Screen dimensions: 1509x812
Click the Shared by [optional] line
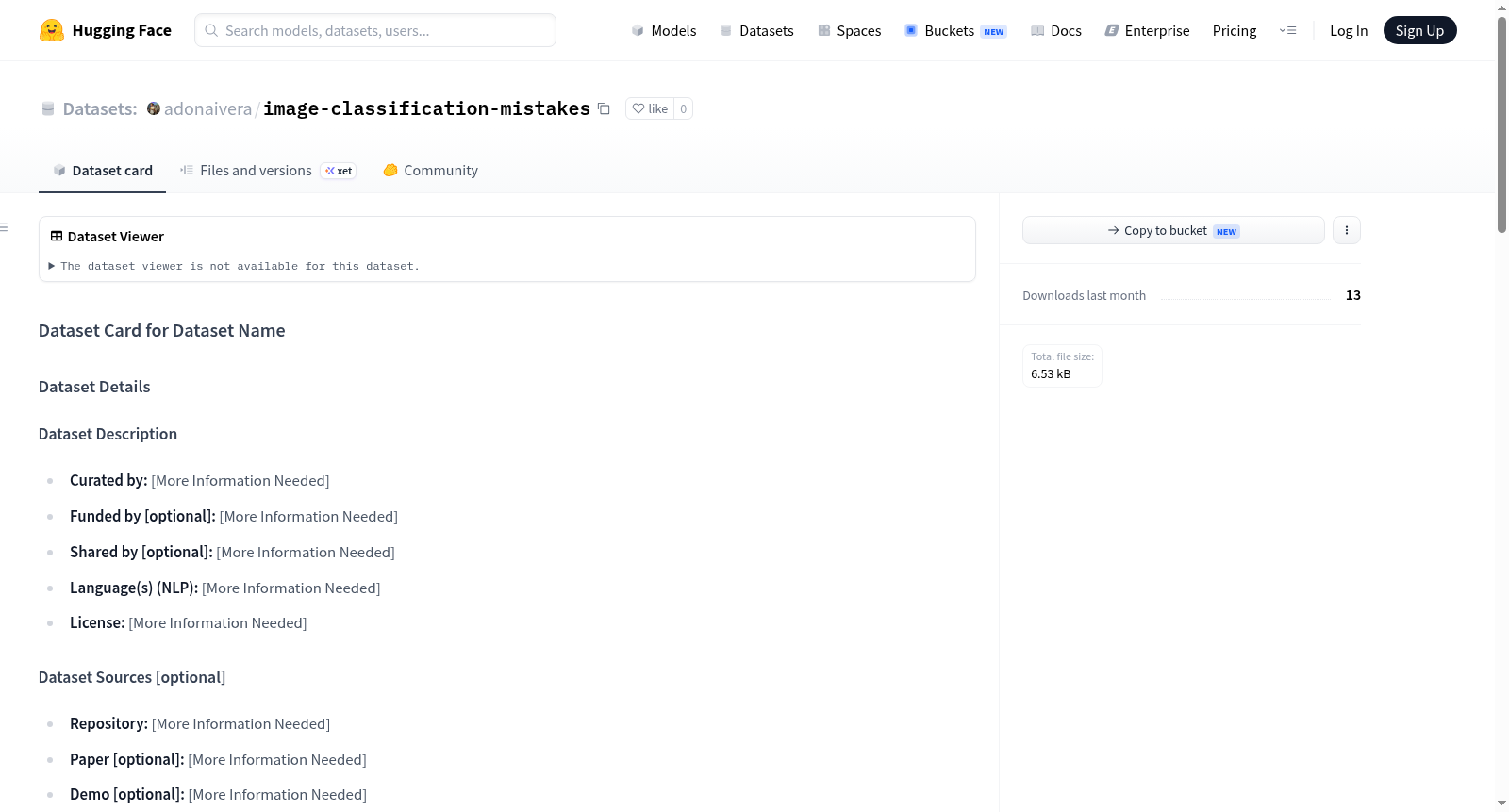tap(233, 552)
